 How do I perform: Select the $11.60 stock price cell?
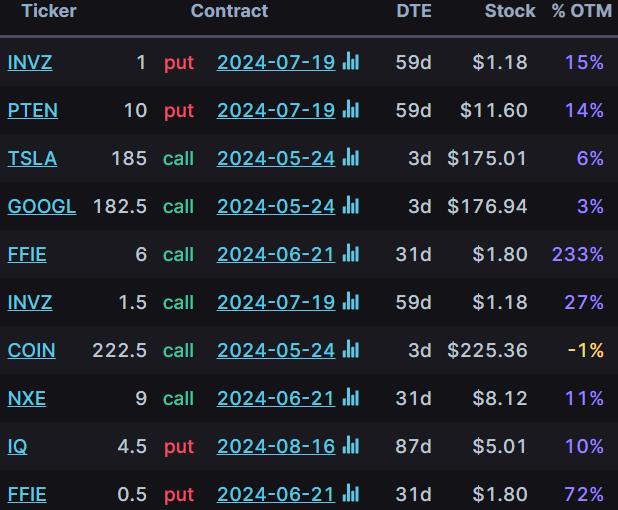click(x=493, y=110)
